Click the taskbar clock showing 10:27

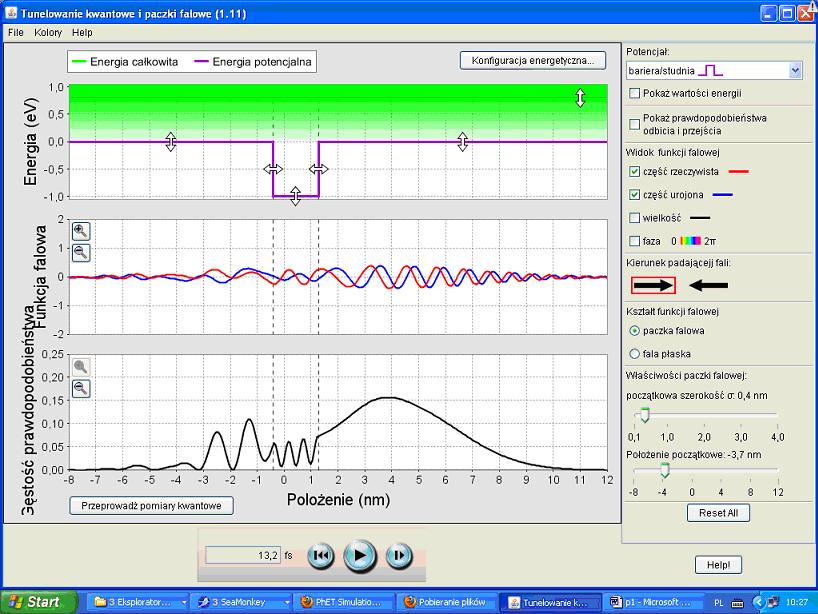(797, 603)
